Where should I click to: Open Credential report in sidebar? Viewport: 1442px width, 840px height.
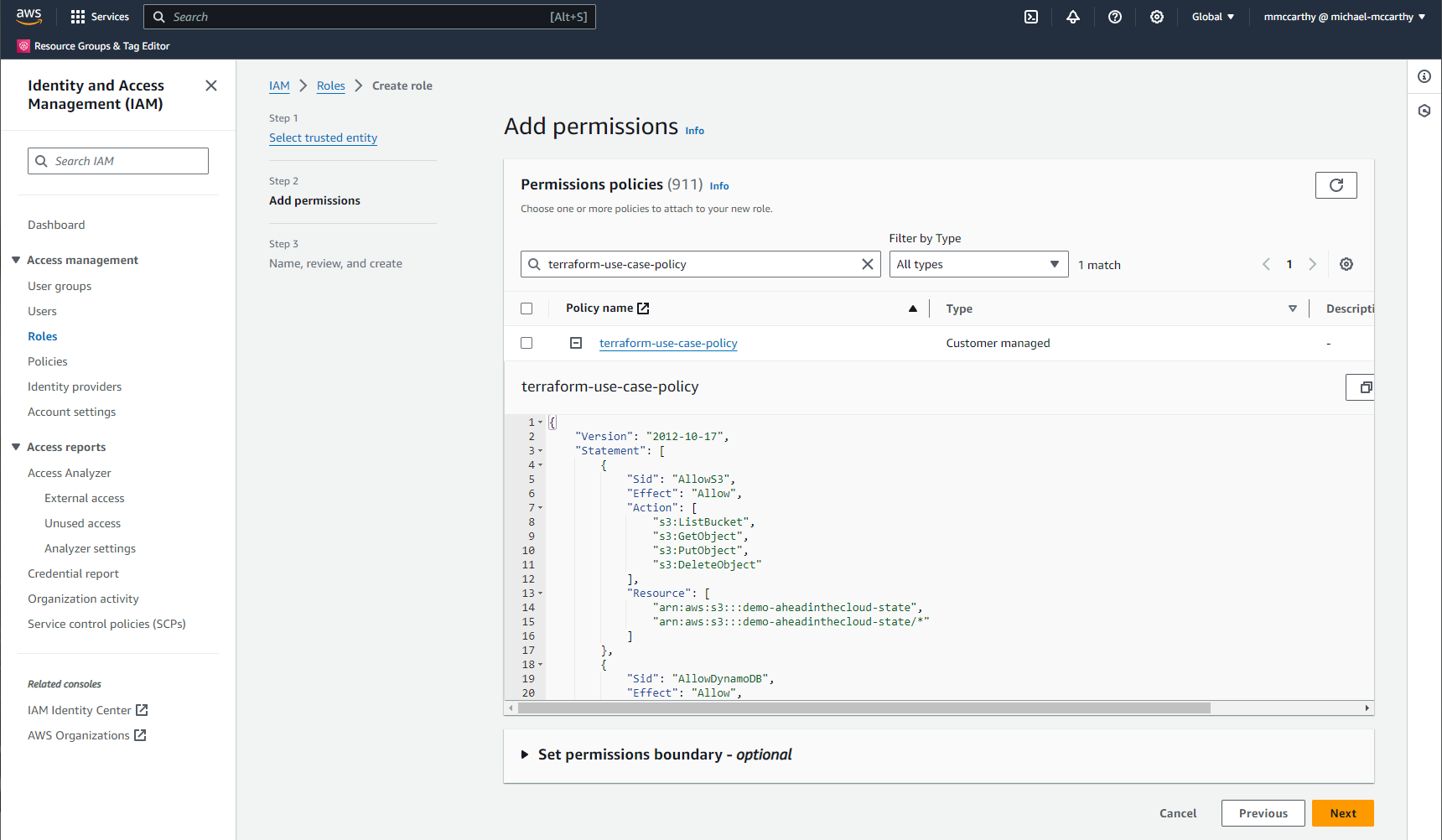(x=74, y=573)
